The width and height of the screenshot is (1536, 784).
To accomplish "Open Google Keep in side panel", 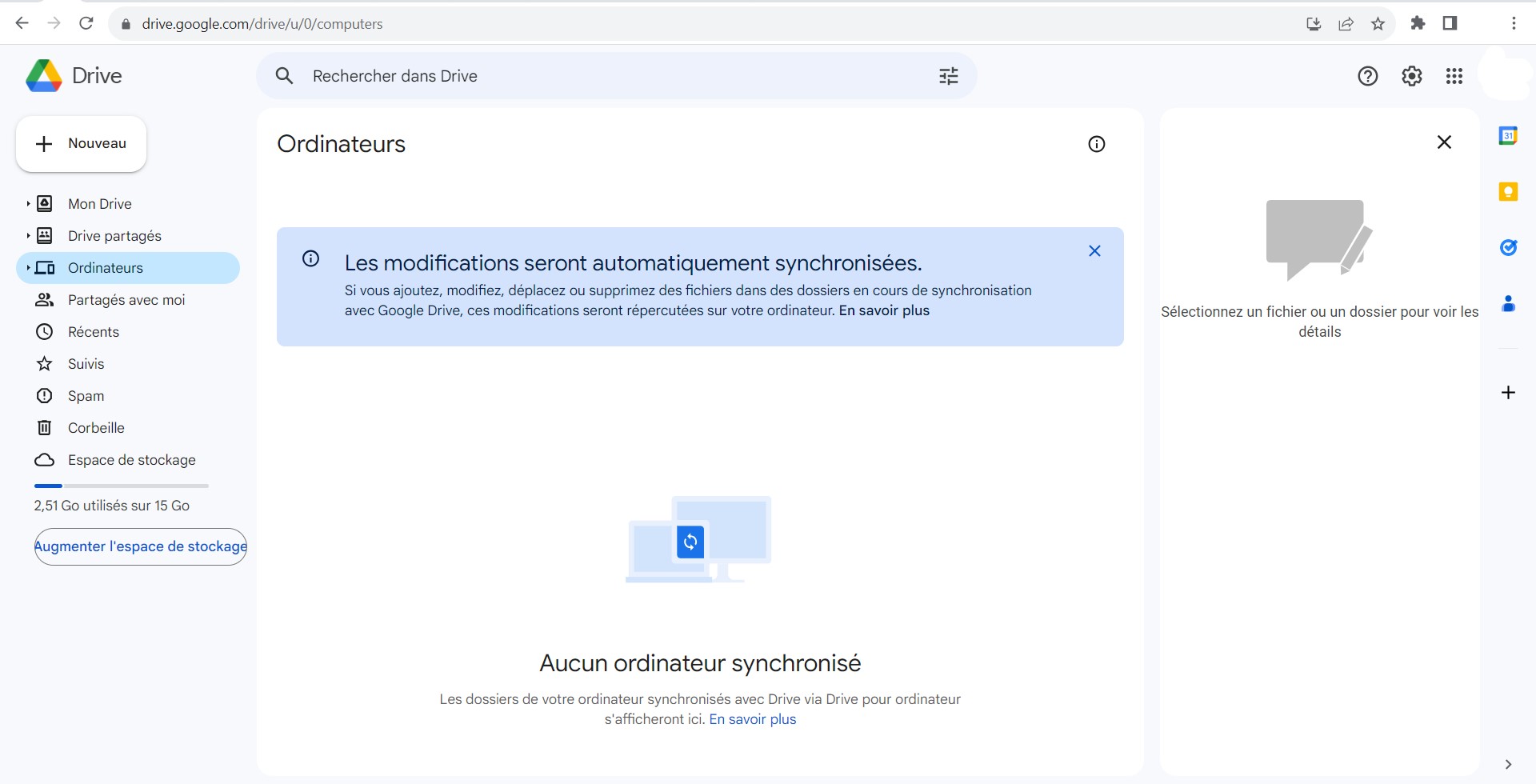I will 1508,192.
